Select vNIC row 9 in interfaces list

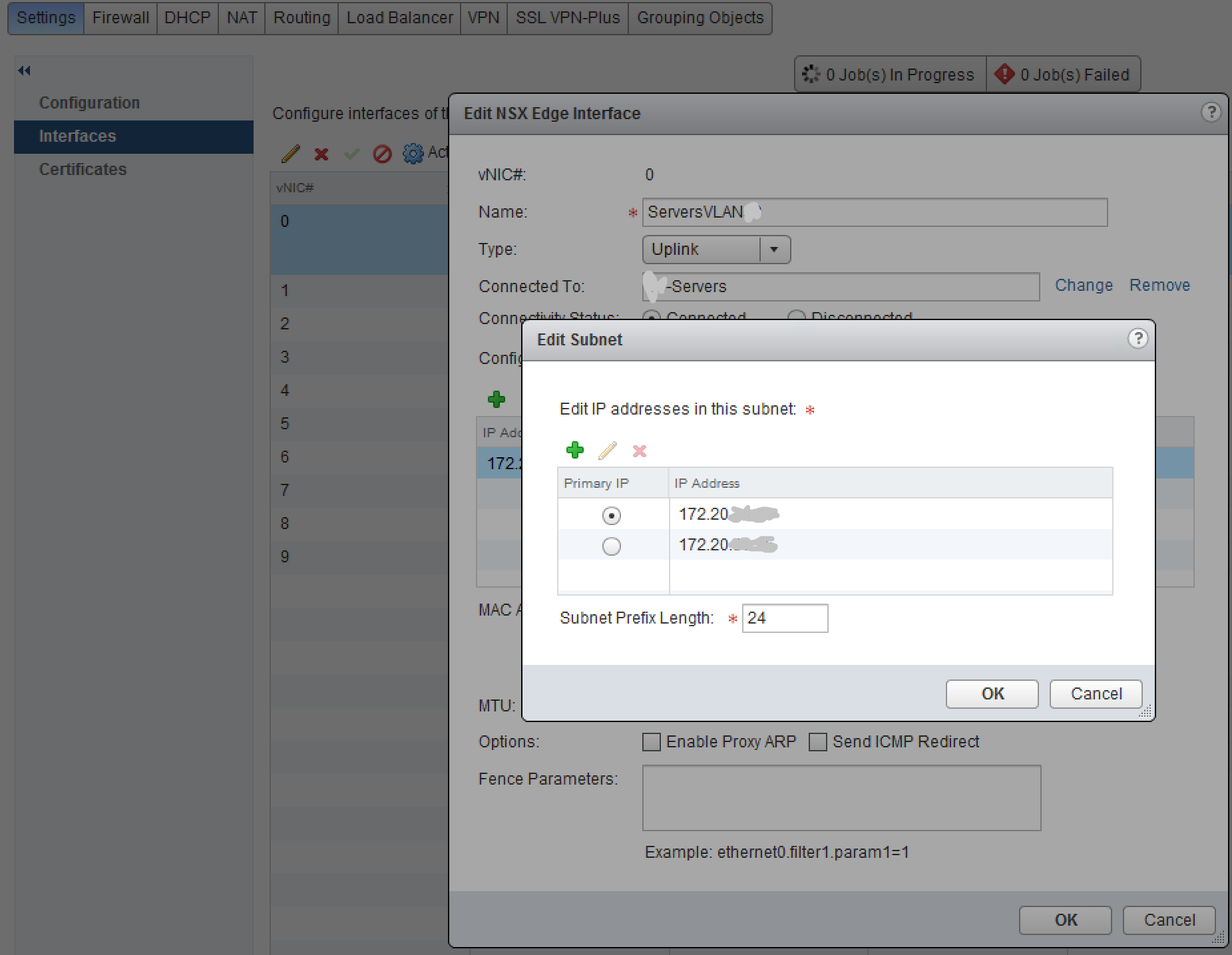pos(359,557)
